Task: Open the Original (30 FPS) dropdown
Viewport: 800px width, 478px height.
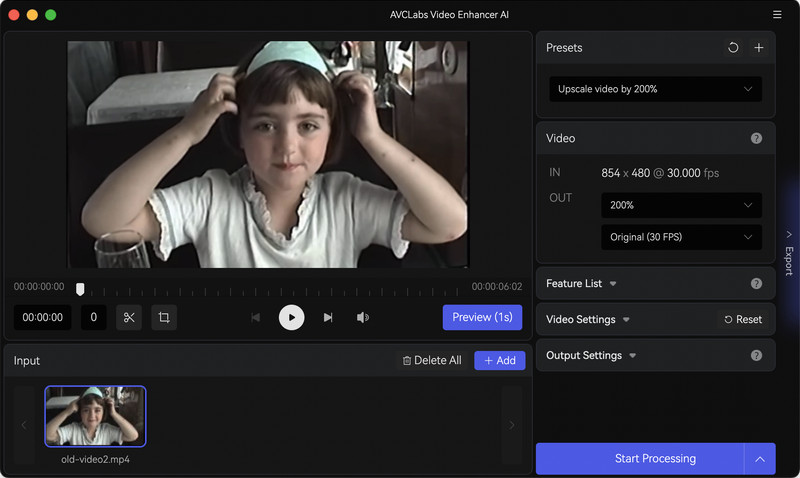Action: (681, 238)
